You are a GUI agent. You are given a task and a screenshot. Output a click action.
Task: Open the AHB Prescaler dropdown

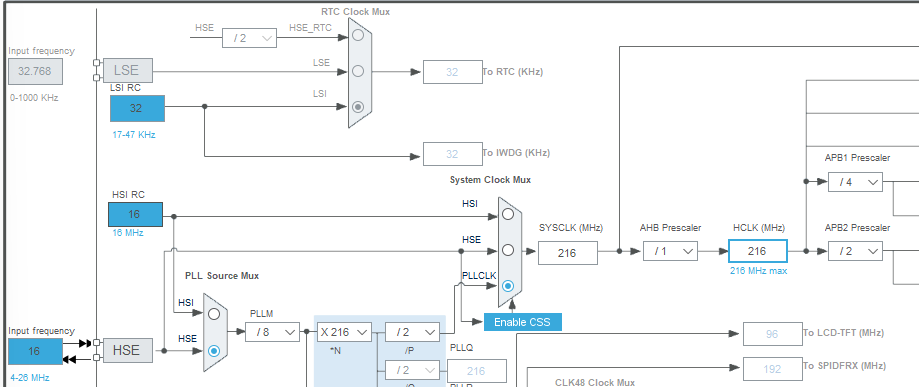[x=670, y=252]
